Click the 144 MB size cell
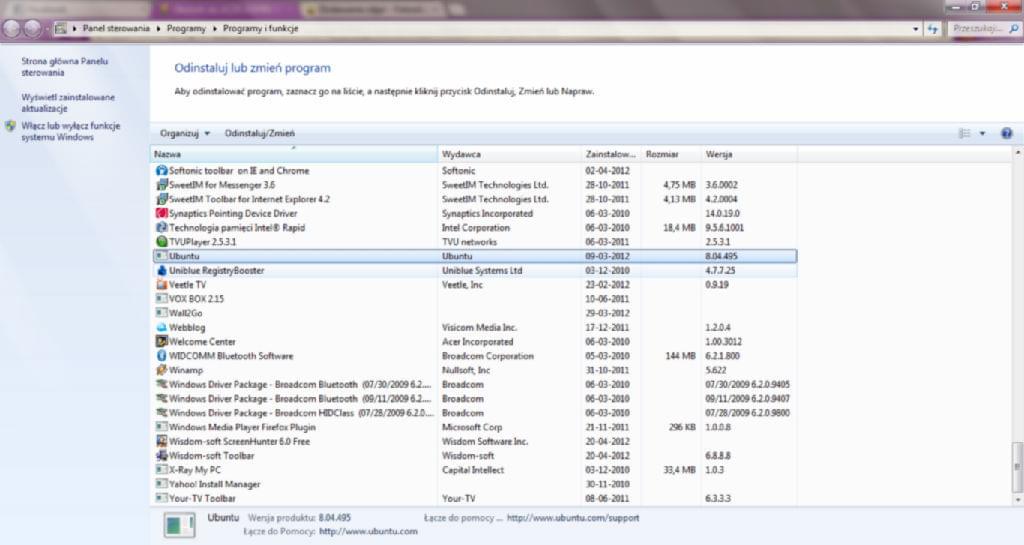The width and height of the screenshot is (1024, 545). 680,356
